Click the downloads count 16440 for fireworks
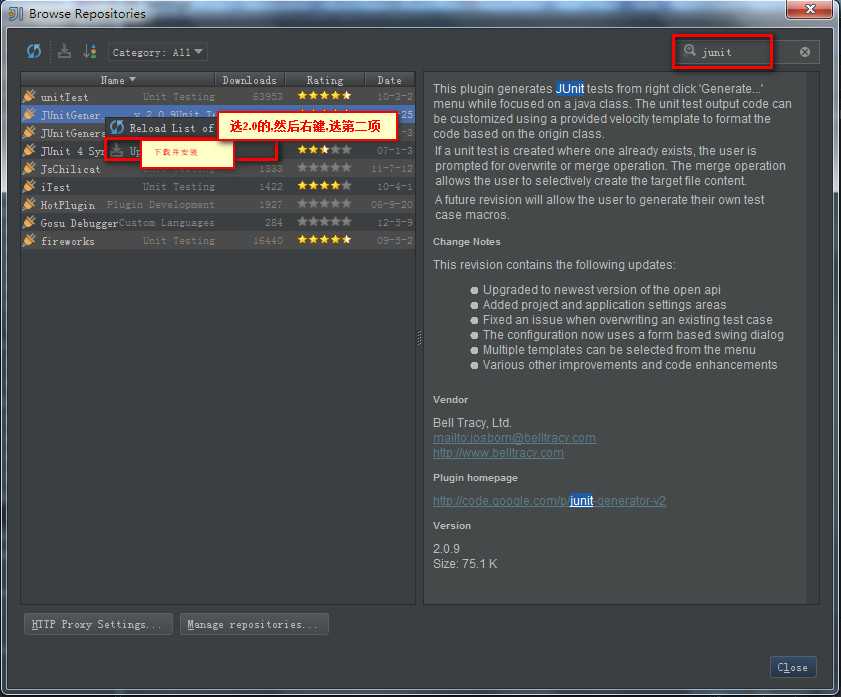This screenshot has width=841, height=697. [268, 241]
